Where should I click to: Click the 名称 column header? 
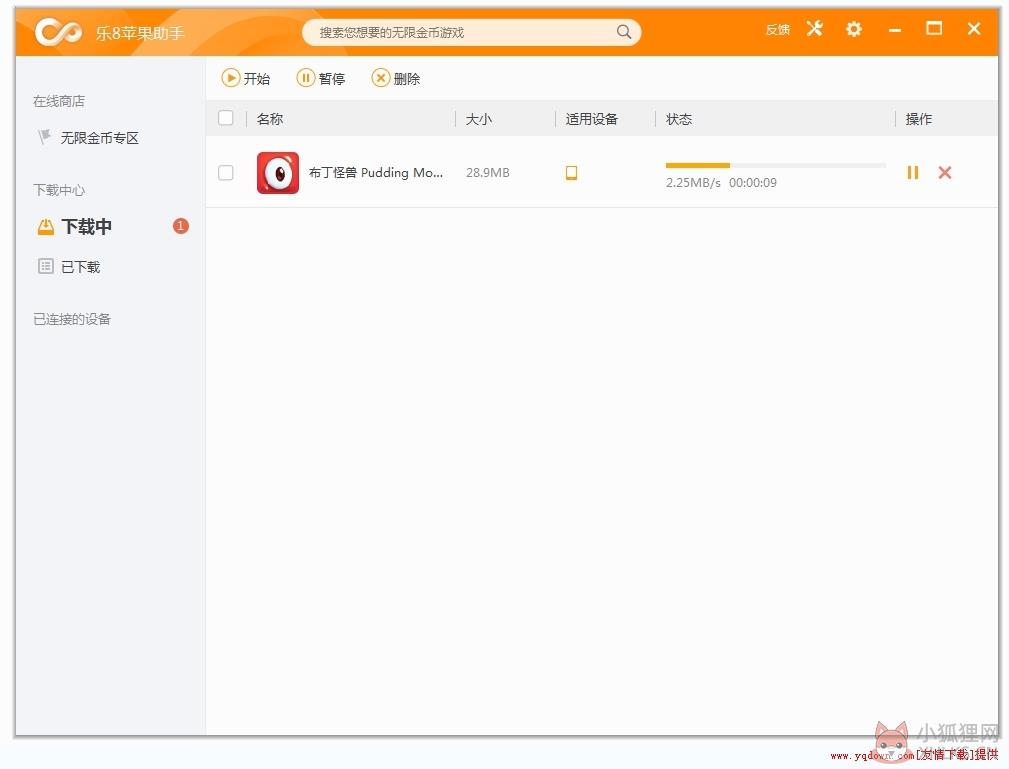pos(270,119)
